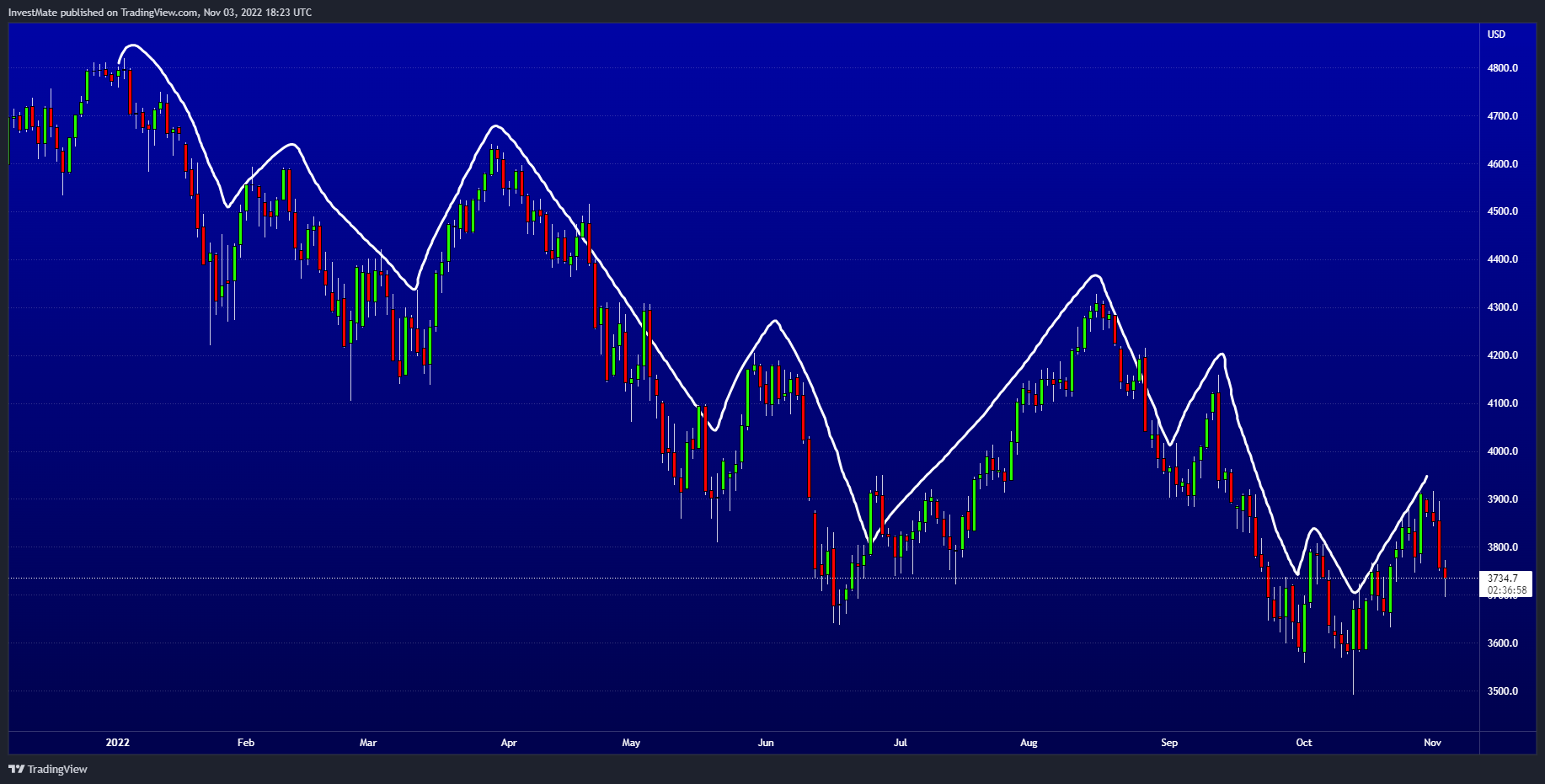
Task: Click the 4400.0 price axis label
Action: (x=1503, y=259)
